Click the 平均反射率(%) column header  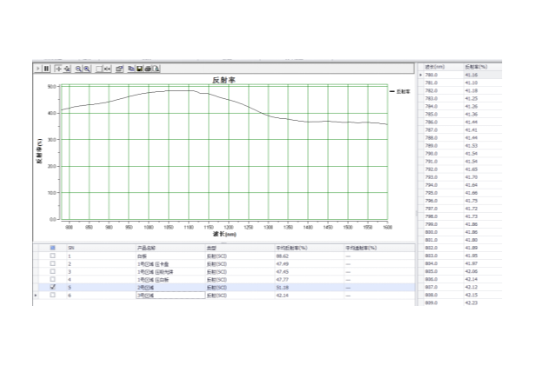click(292, 248)
